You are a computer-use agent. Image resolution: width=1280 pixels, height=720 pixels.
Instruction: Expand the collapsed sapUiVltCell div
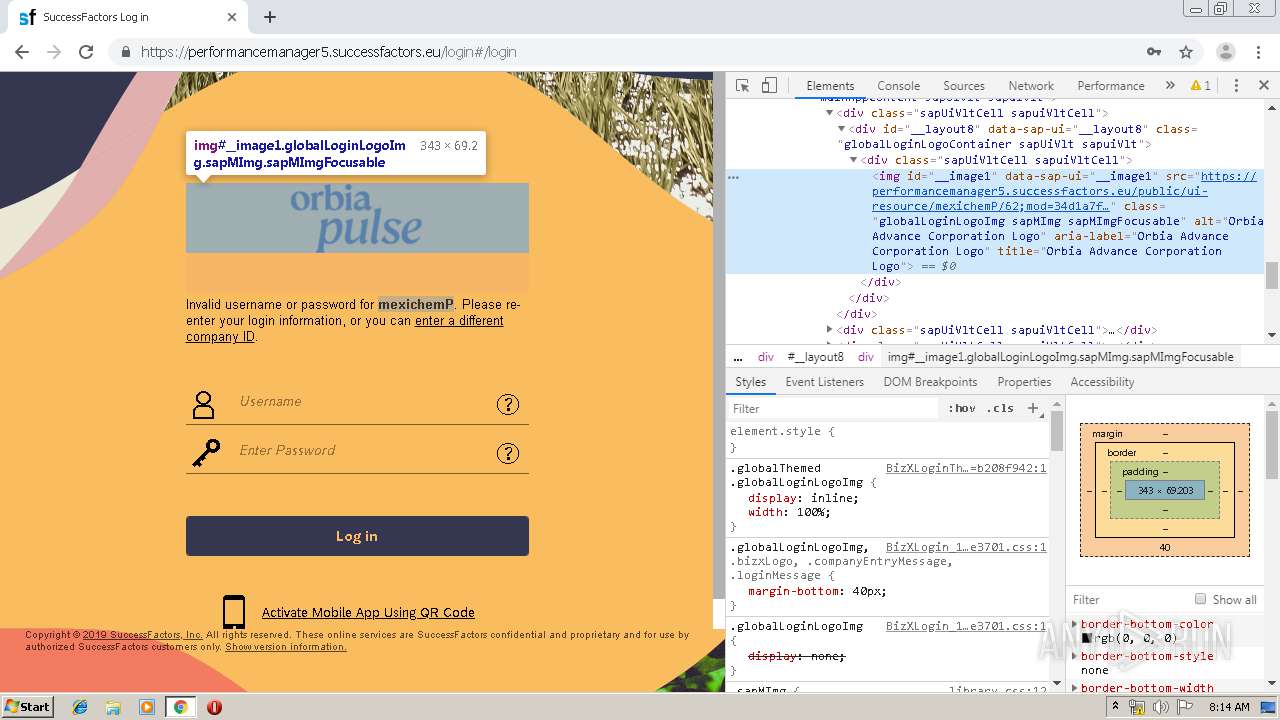point(830,330)
